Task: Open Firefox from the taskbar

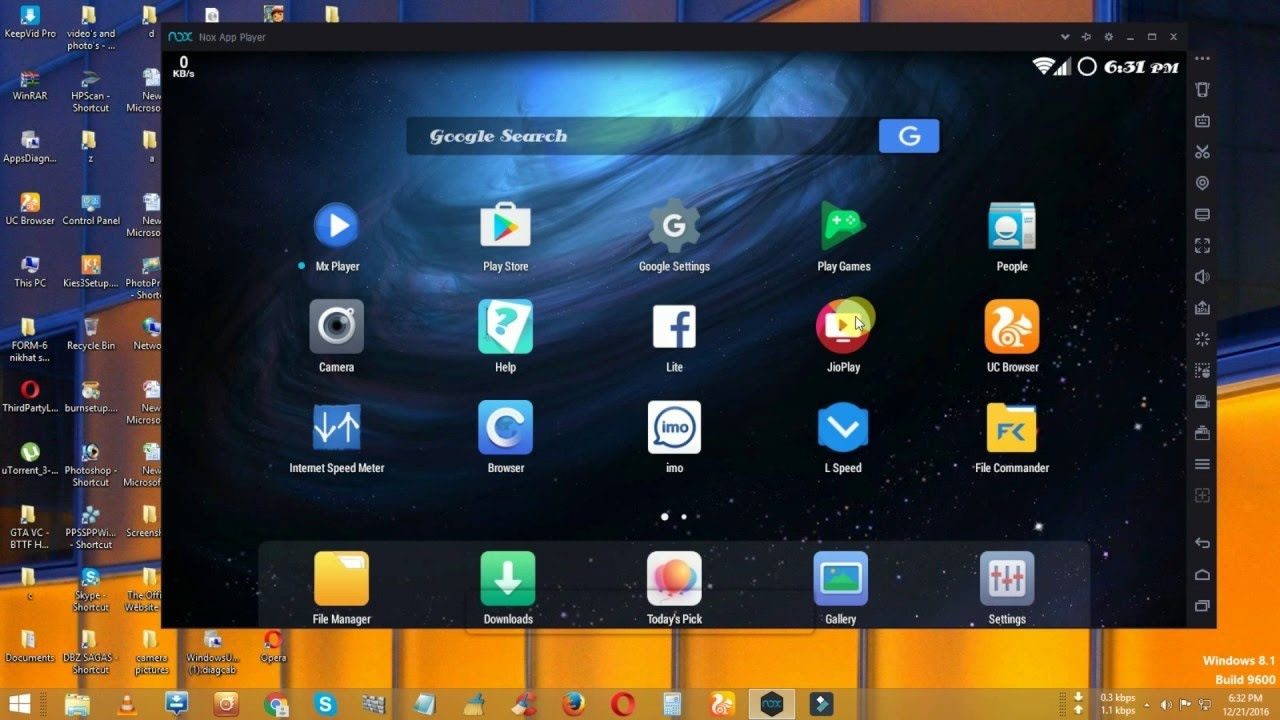Action: pyautogui.click(x=573, y=704)
